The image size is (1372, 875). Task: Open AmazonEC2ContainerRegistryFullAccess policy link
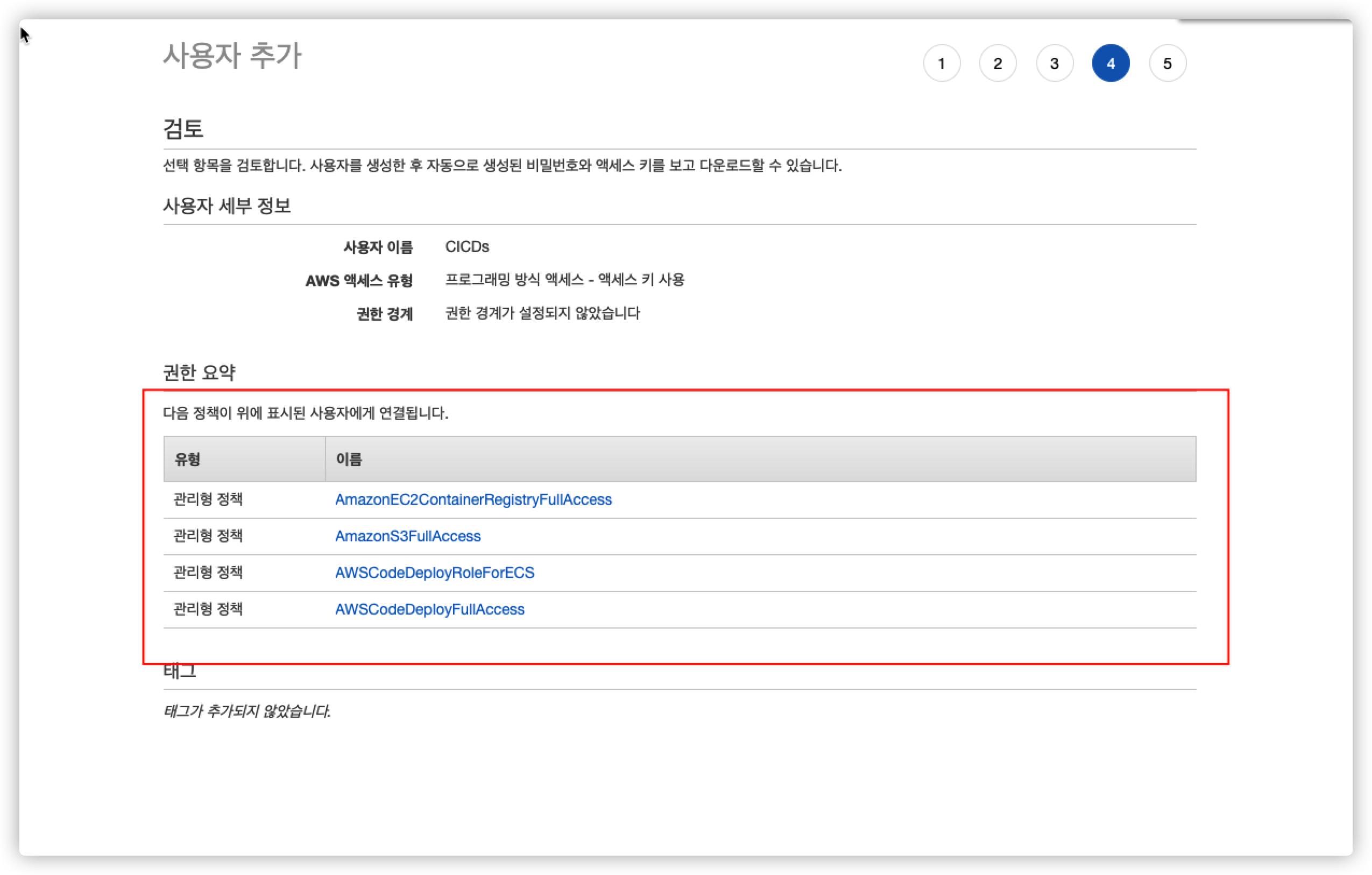tap(473, 499)
